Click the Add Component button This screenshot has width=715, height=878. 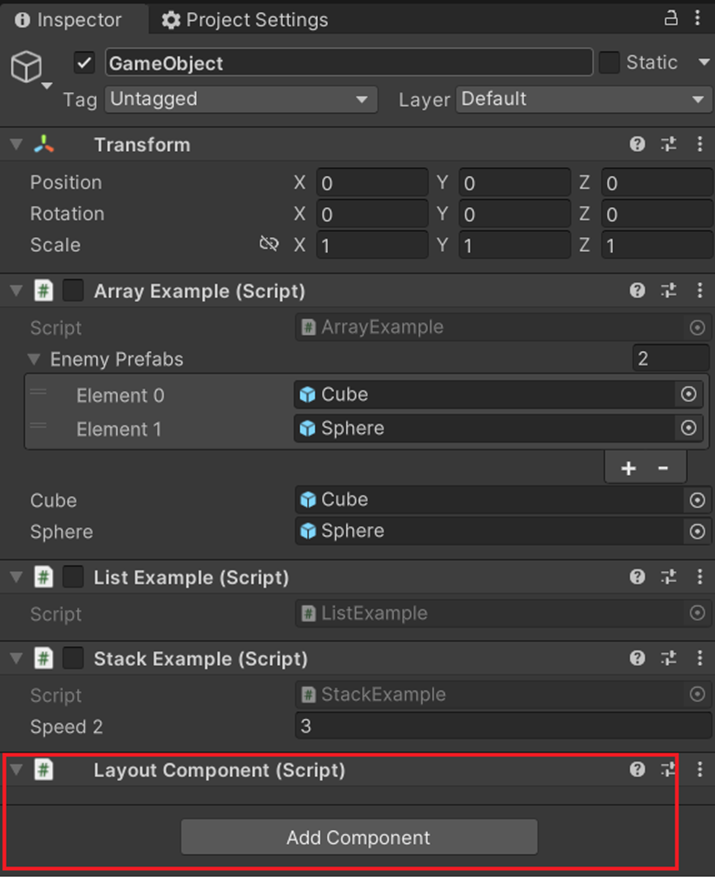[359, 837]
